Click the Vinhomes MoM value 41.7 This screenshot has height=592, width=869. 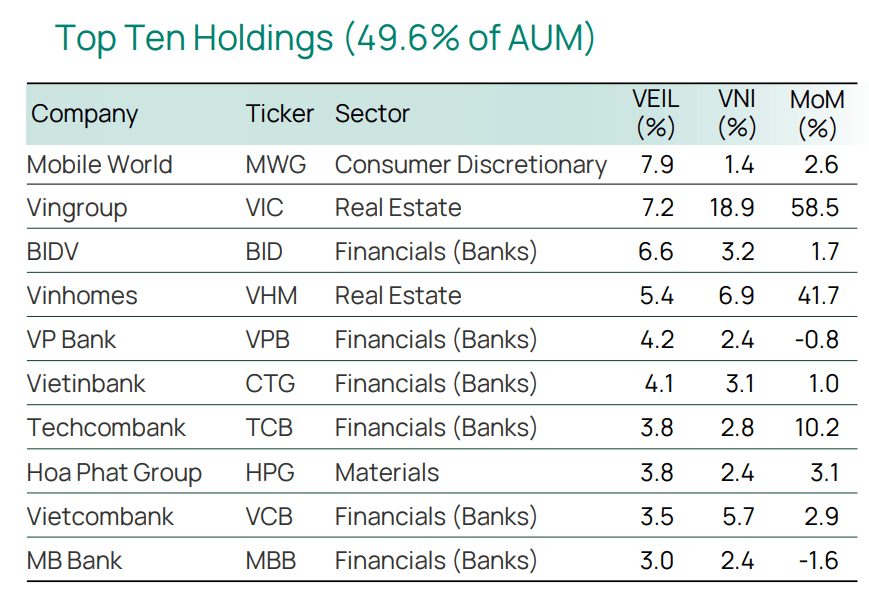coord(818,295)
